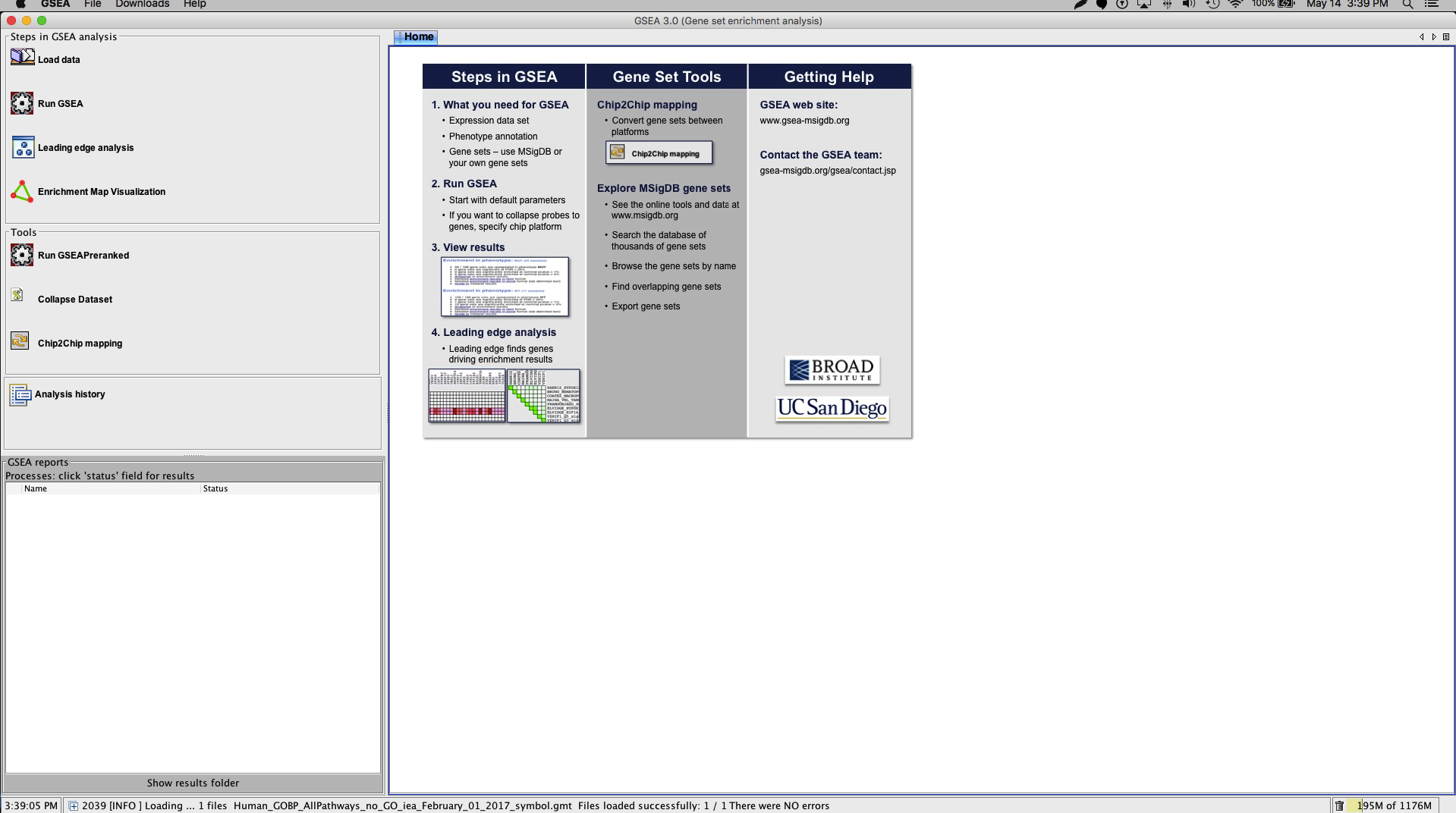This screenshot has width=1456, height=813.
Task: Open Spotlight search in the menu bar
Action: pyautogui.click(x=1407, y=4)
